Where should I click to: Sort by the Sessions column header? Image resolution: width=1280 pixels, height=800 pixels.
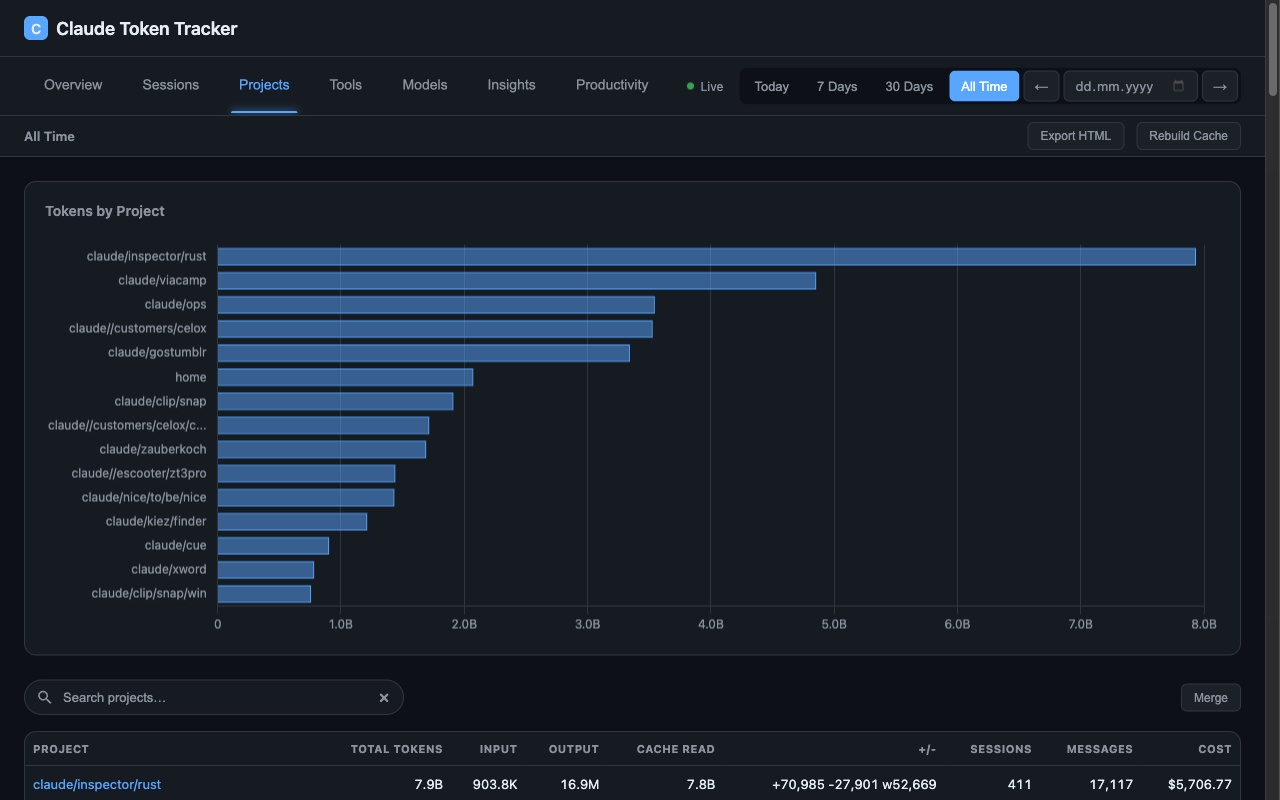point(1001,749)
